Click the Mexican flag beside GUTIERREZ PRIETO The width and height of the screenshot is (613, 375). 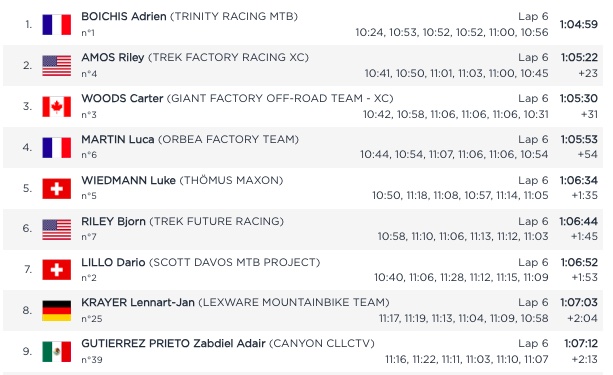57,351
